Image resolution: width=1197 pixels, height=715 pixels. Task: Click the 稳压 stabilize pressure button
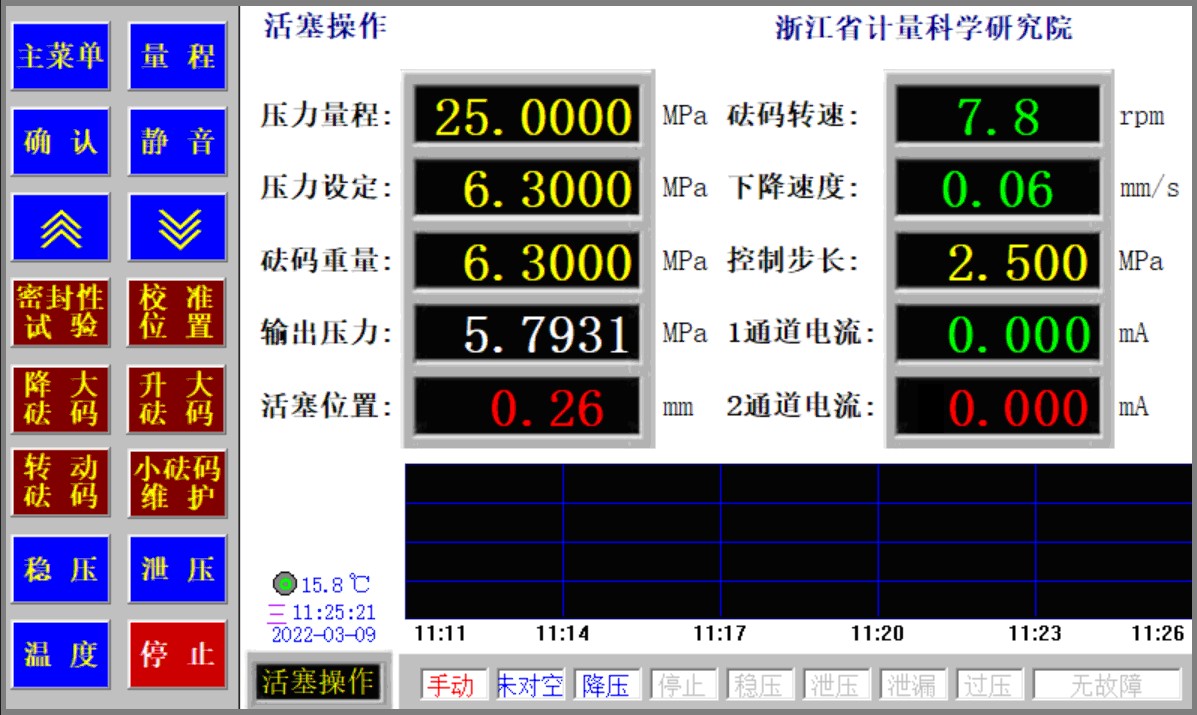[60, 569]
